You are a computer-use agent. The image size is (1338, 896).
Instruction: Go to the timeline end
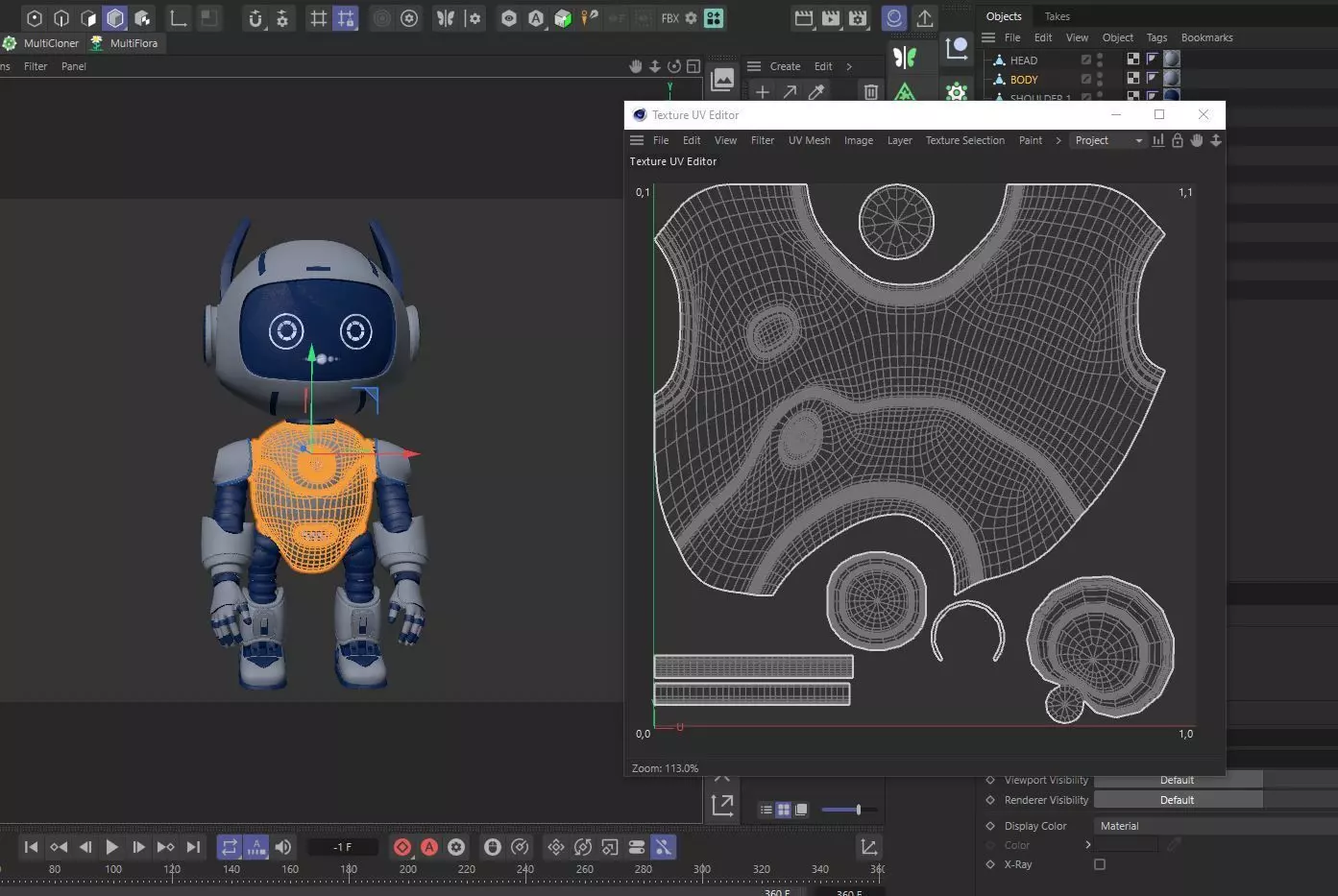(x=193, y=847)
